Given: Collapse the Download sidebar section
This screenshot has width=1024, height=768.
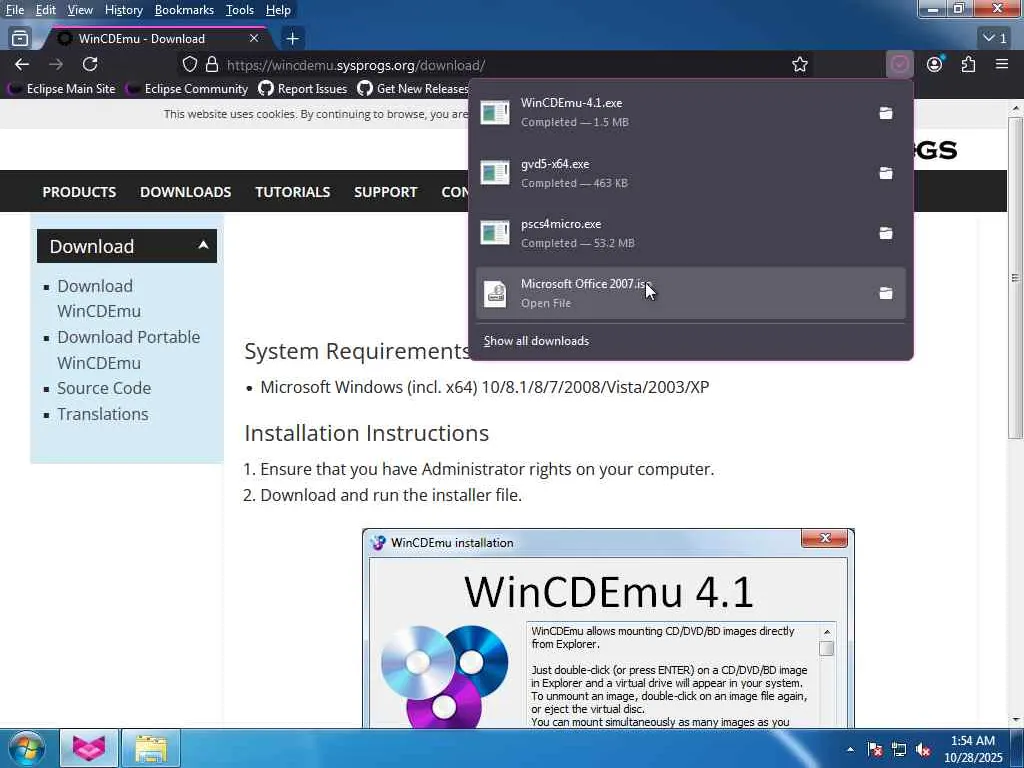Looking at the screenshot, I should pos(127,246).
